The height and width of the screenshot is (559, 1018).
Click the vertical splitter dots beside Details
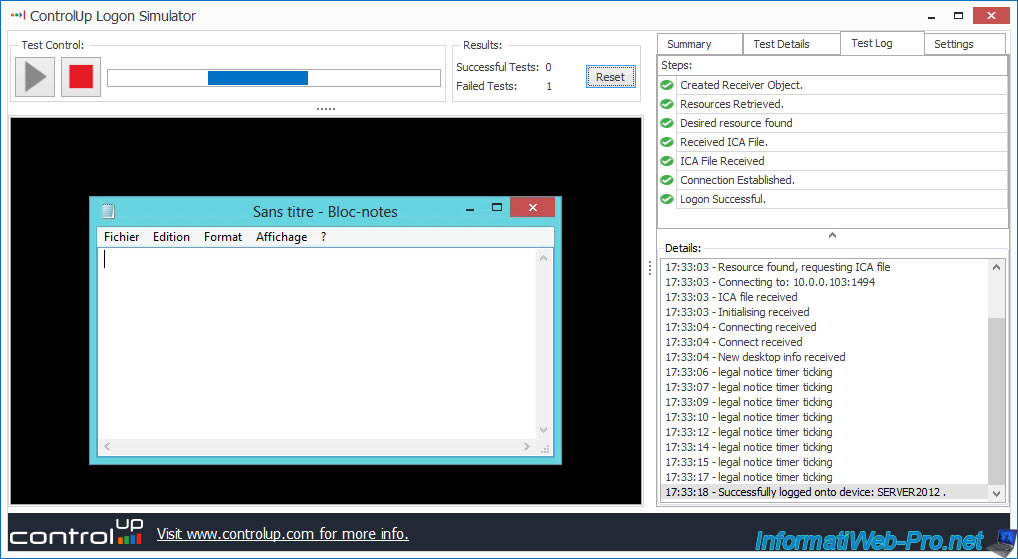pyautogui.click(x=650, y=268)
